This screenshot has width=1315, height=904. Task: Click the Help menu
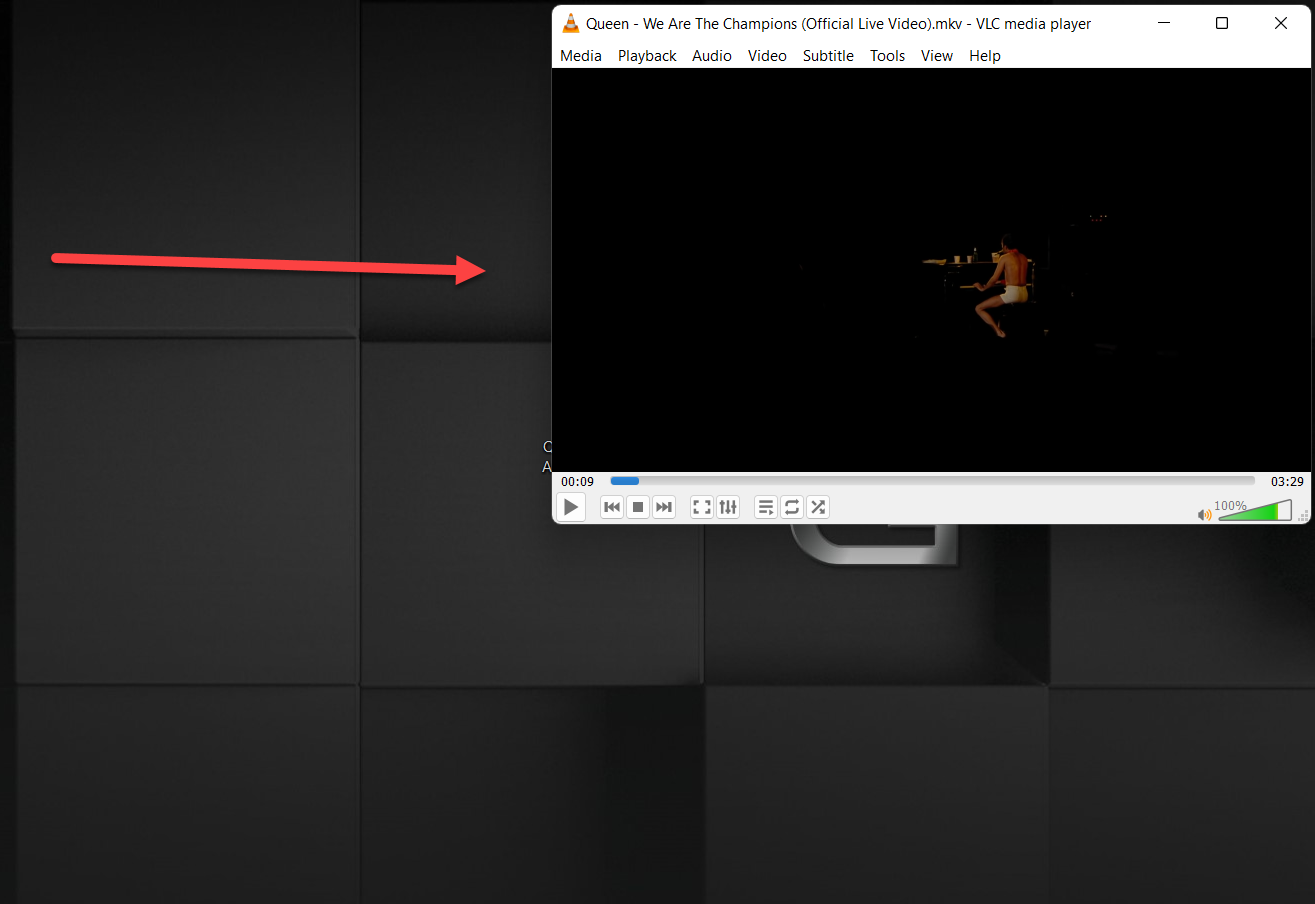coord(985,56)
